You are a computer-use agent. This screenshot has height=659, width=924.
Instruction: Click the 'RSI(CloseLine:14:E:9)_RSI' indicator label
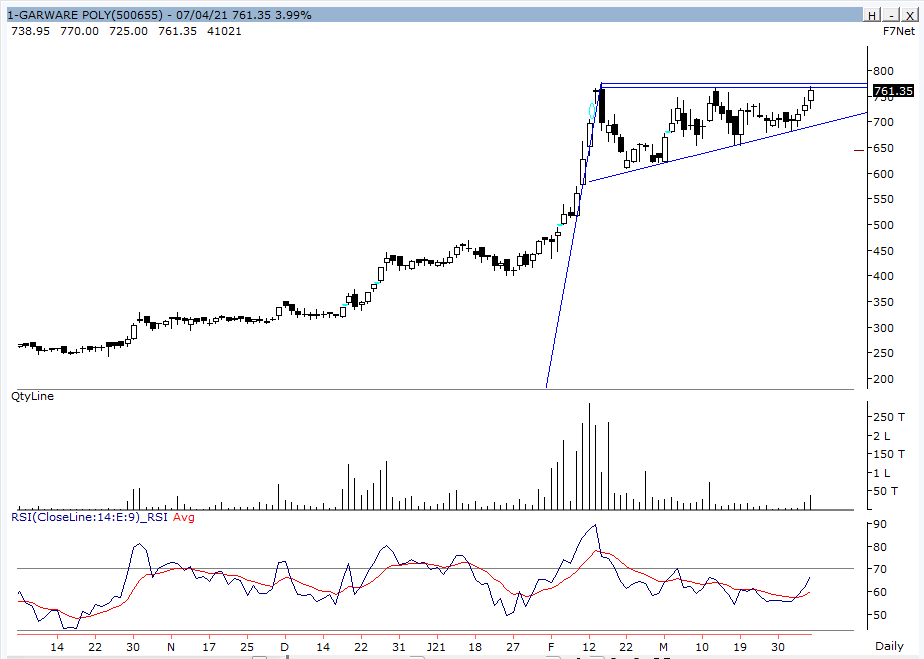tap(89, 517)
